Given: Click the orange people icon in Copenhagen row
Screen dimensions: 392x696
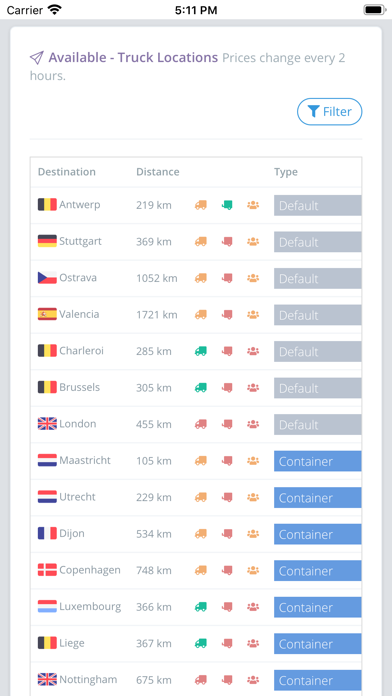Looking at the screenshot, I should tap(253, 570).
